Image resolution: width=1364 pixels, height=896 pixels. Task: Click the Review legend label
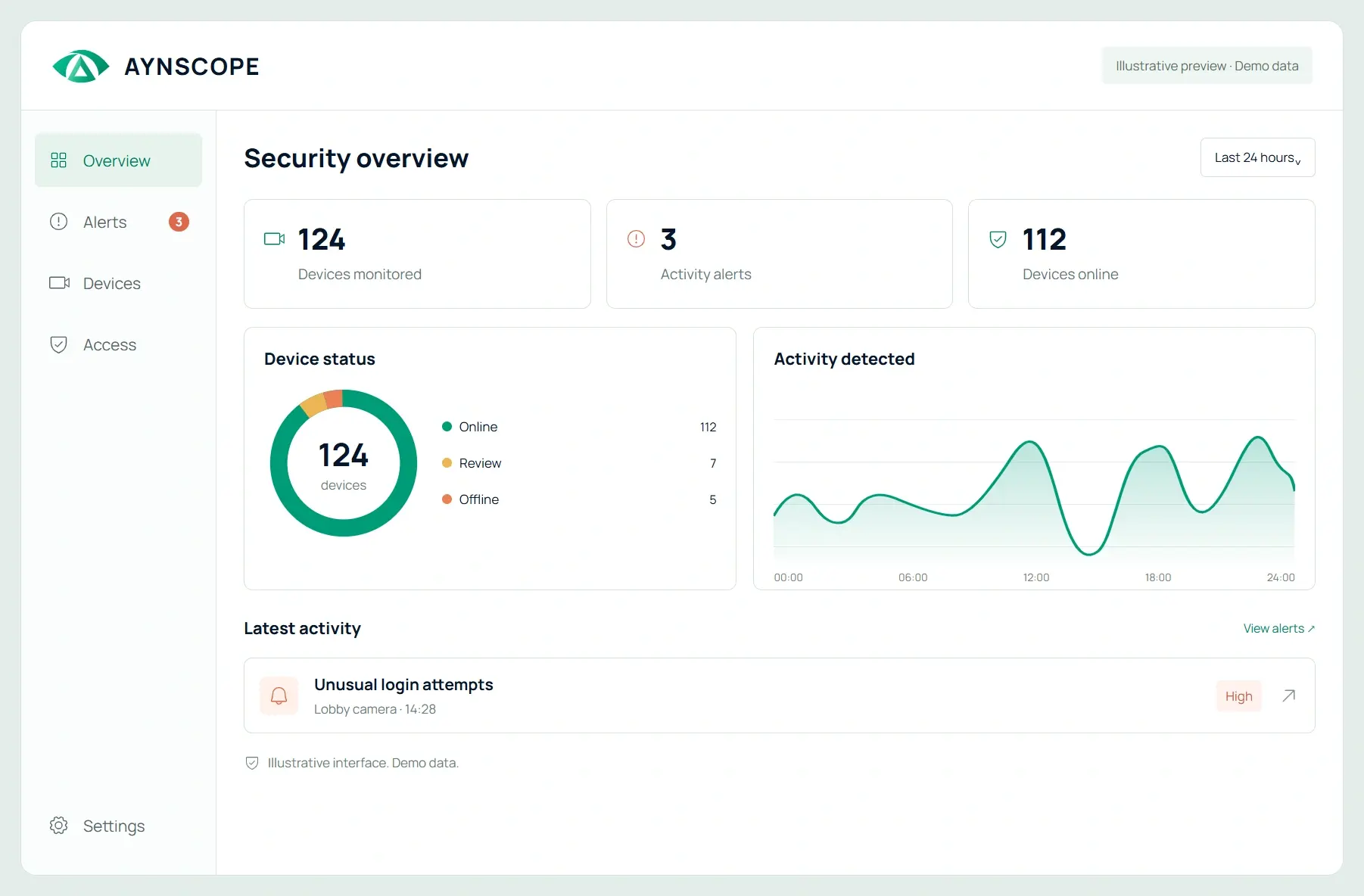(x=480, y=463)
